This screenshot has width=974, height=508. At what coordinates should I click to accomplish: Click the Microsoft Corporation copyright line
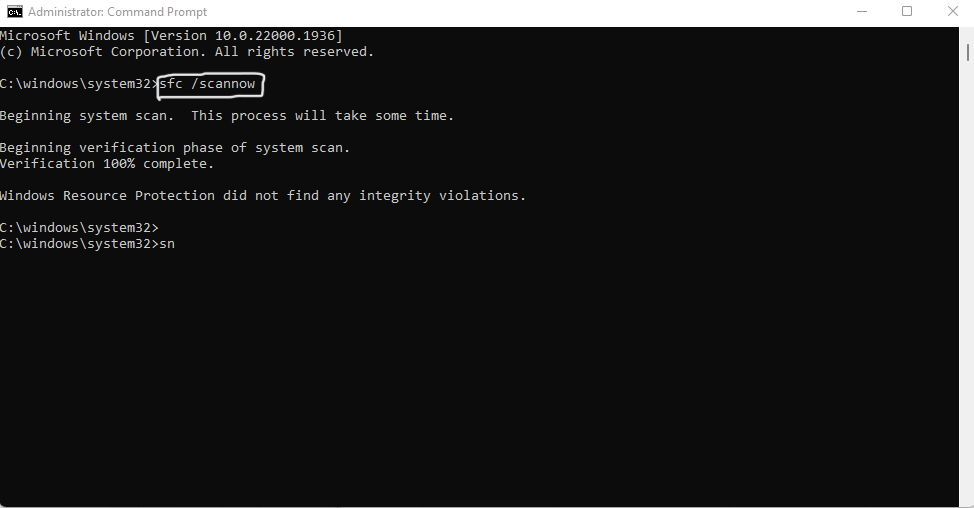coord(187,52)
